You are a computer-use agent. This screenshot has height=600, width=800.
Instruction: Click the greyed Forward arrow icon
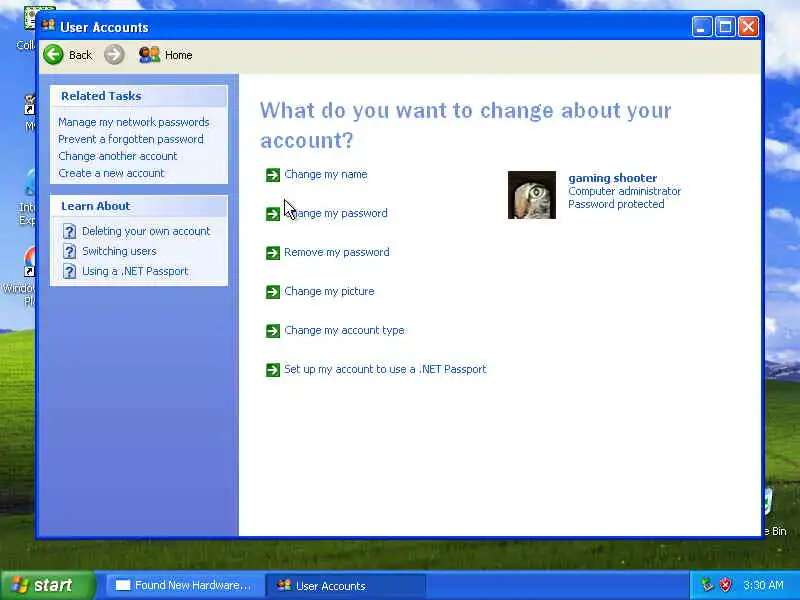[114, 55]
